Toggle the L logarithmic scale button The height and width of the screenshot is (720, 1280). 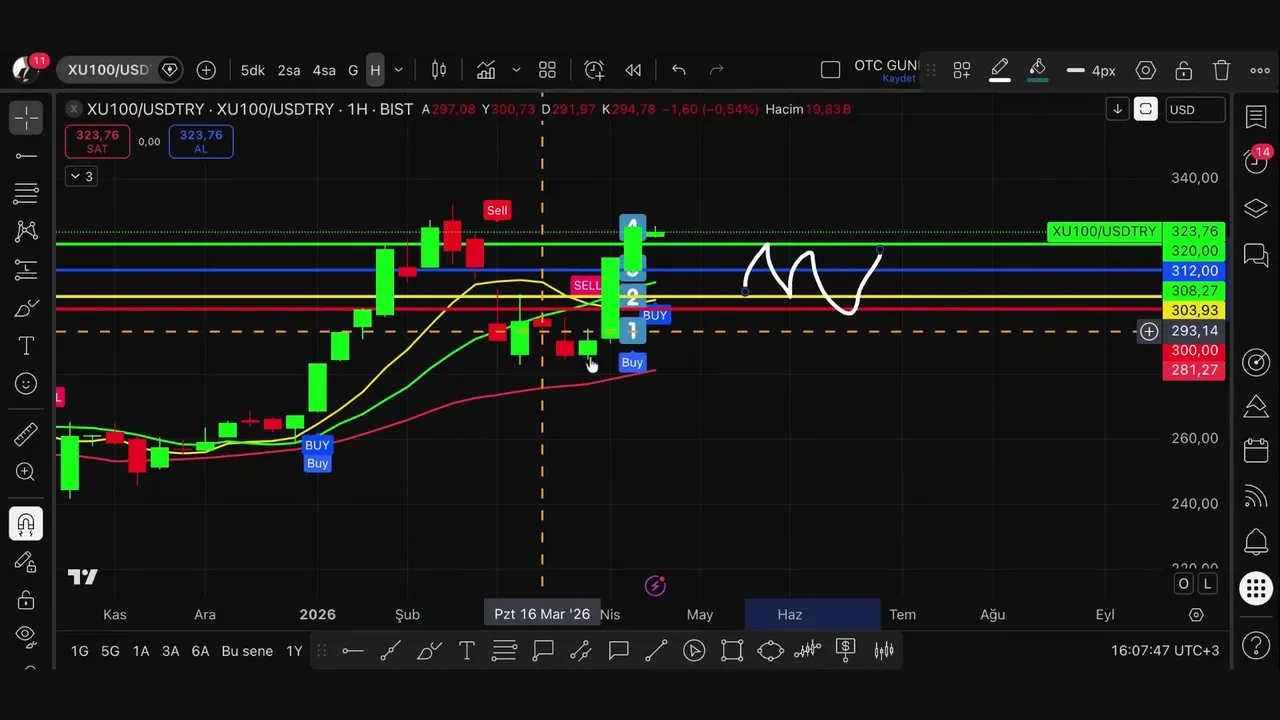tap(1208, 584)
